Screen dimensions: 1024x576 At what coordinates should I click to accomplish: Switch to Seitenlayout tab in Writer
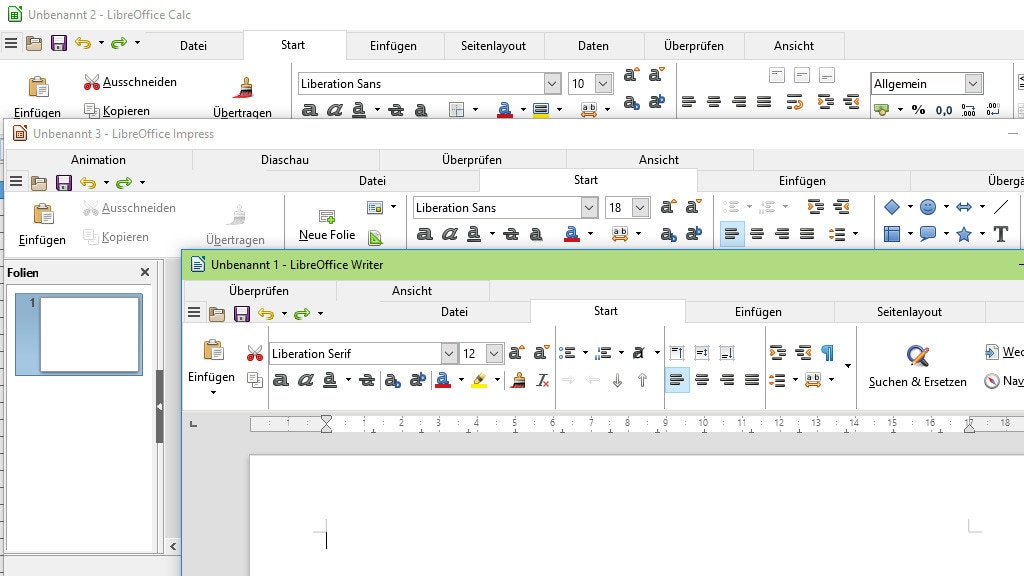pyautogui.click(x=909, y=312)
